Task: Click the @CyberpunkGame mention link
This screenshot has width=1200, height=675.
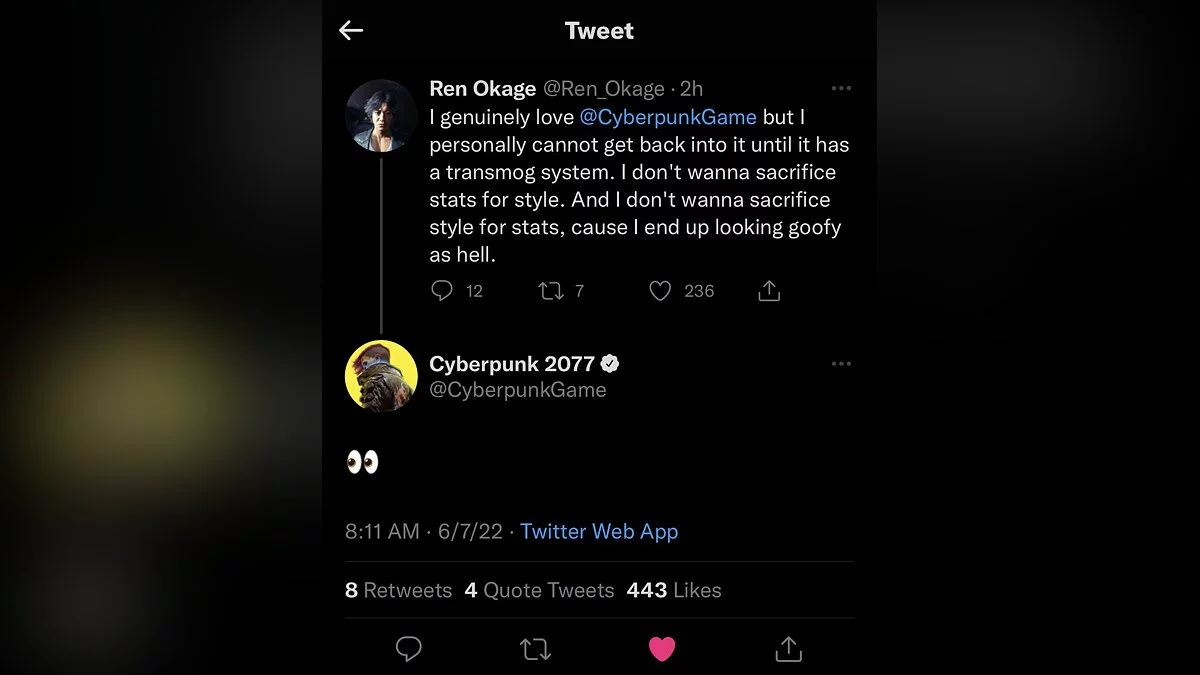Action: pyautogui.click(x=668, y=117)
